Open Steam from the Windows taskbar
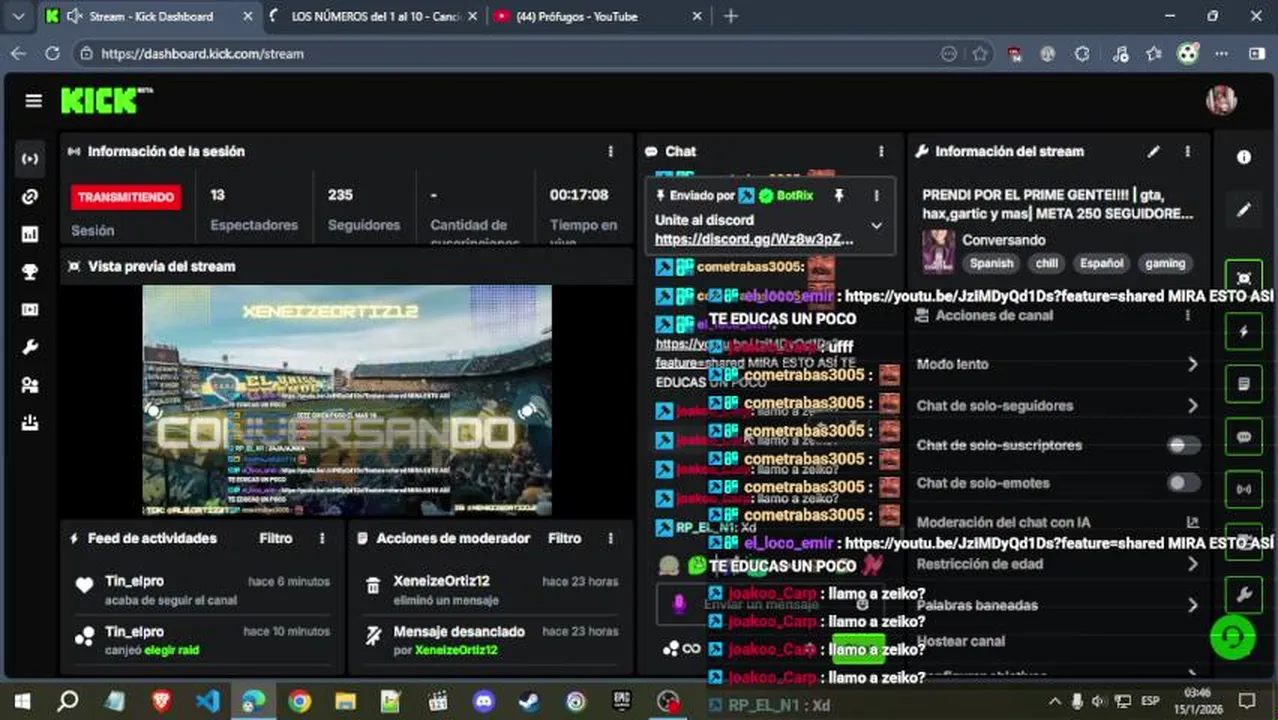Viewport: 1278px width, 720px height. coord(529,701)
